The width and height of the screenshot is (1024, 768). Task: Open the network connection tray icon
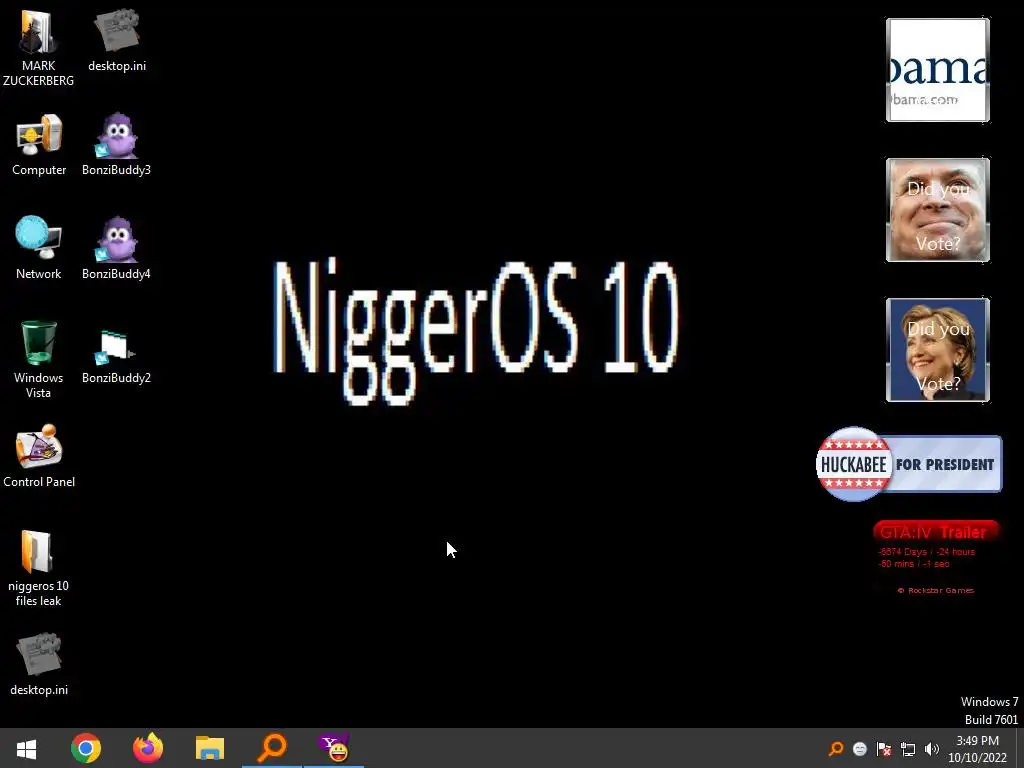(x=908, y=749)
